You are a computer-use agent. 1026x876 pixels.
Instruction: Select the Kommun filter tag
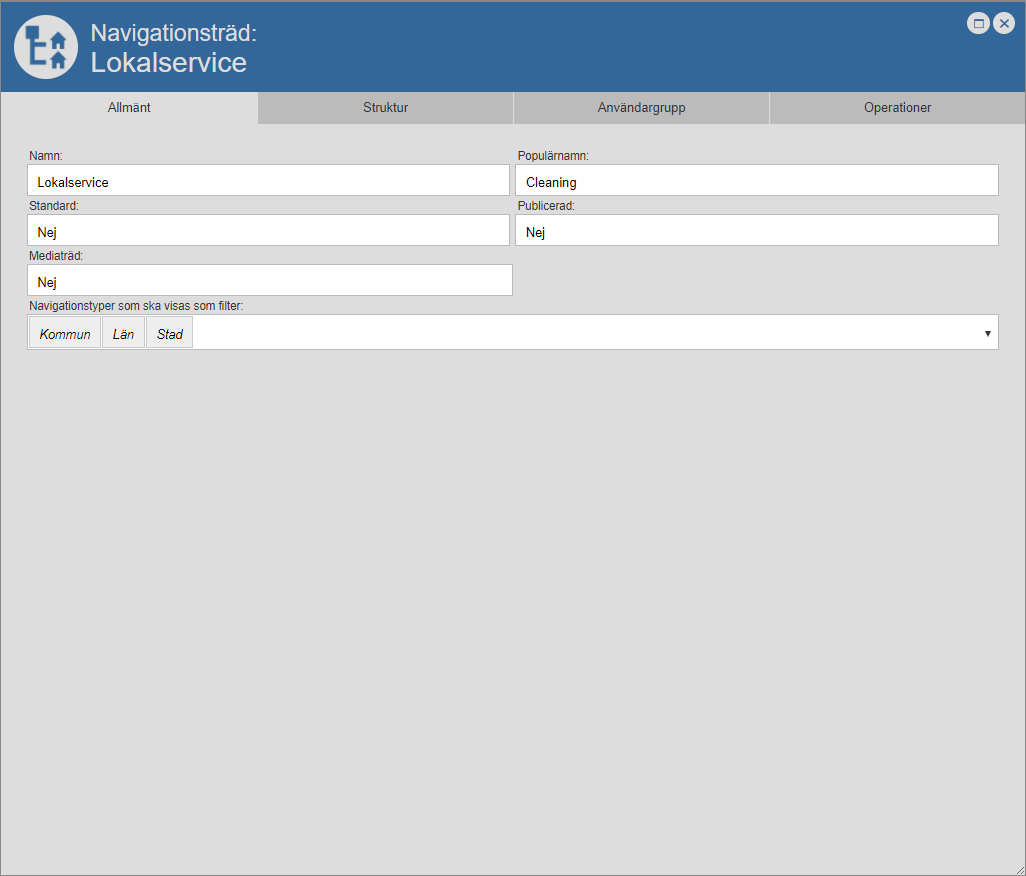[65, 334]
